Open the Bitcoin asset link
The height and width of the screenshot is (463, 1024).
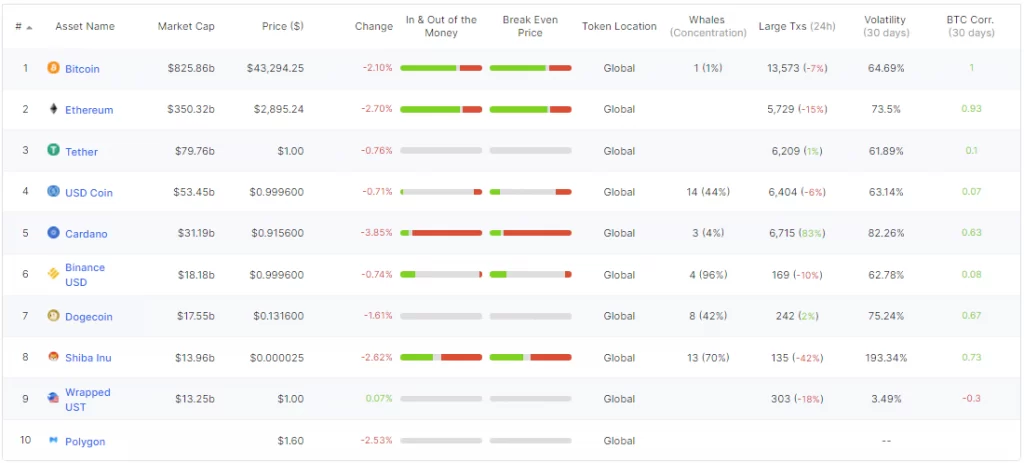[x=82, y=69]
